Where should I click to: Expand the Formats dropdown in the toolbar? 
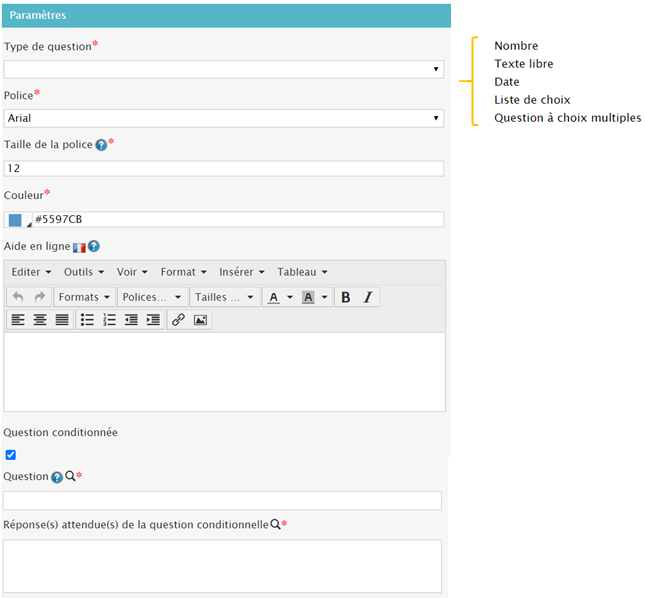coord(84,297)
